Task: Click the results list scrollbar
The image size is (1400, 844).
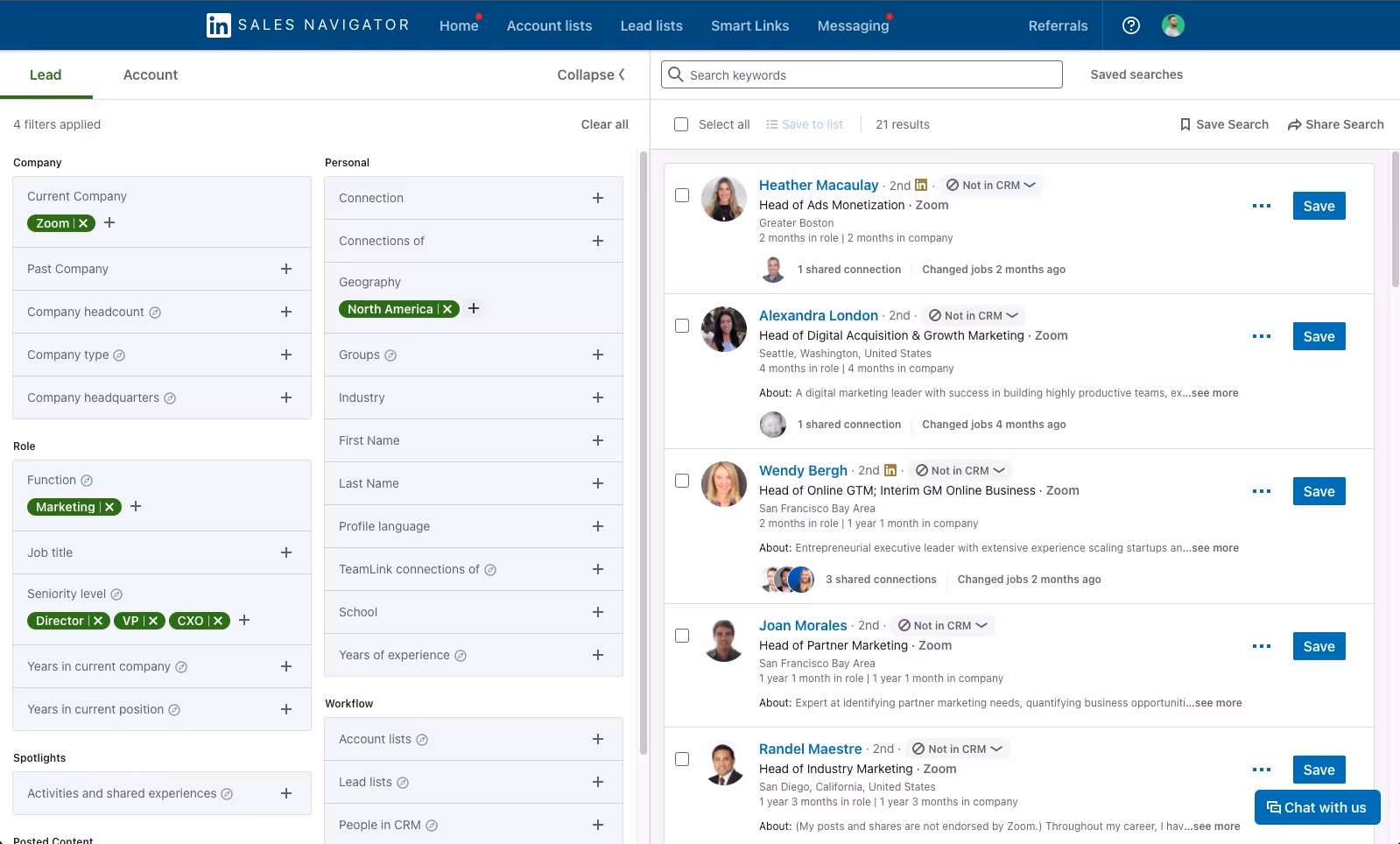Action: tap(1396, 219)
